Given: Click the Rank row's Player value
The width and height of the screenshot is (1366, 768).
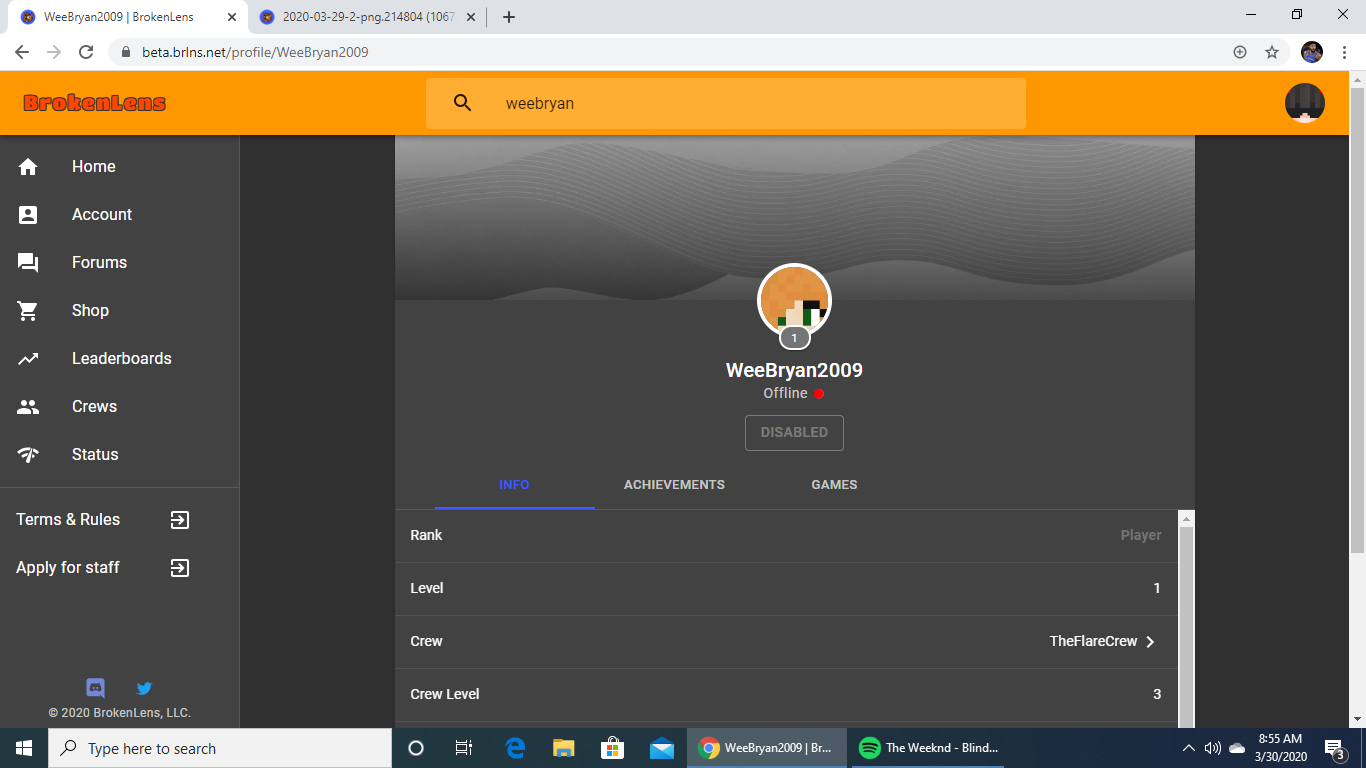Looking at the screenshot, I should 1141,536.
